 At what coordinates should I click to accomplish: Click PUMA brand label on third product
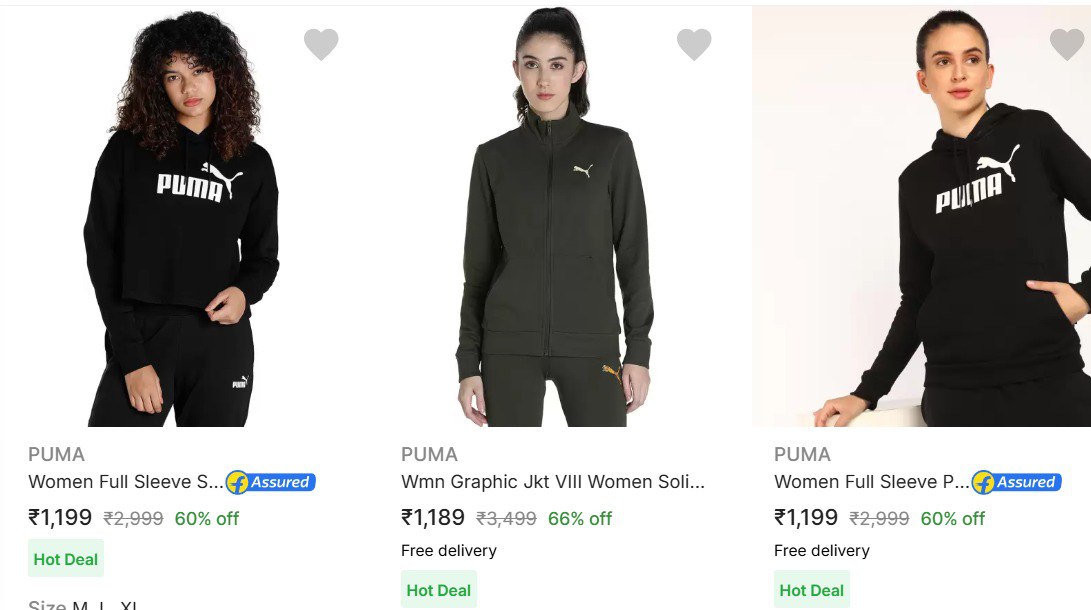click(802, 454)
